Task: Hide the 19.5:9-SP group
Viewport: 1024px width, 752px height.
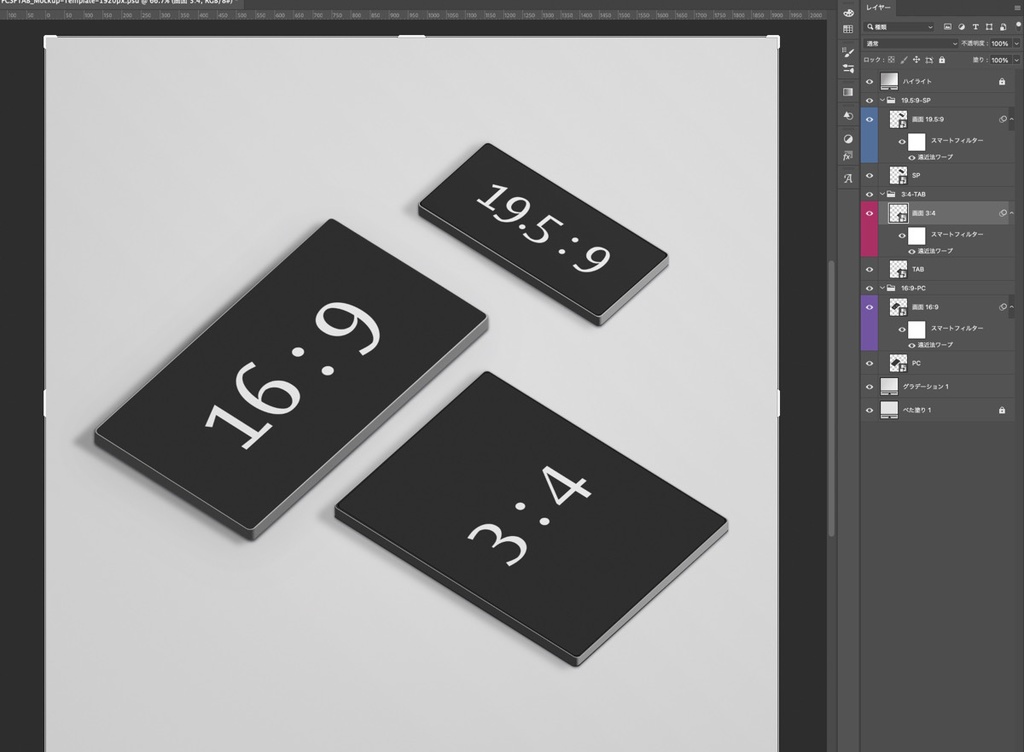Action: coord(869,101)
